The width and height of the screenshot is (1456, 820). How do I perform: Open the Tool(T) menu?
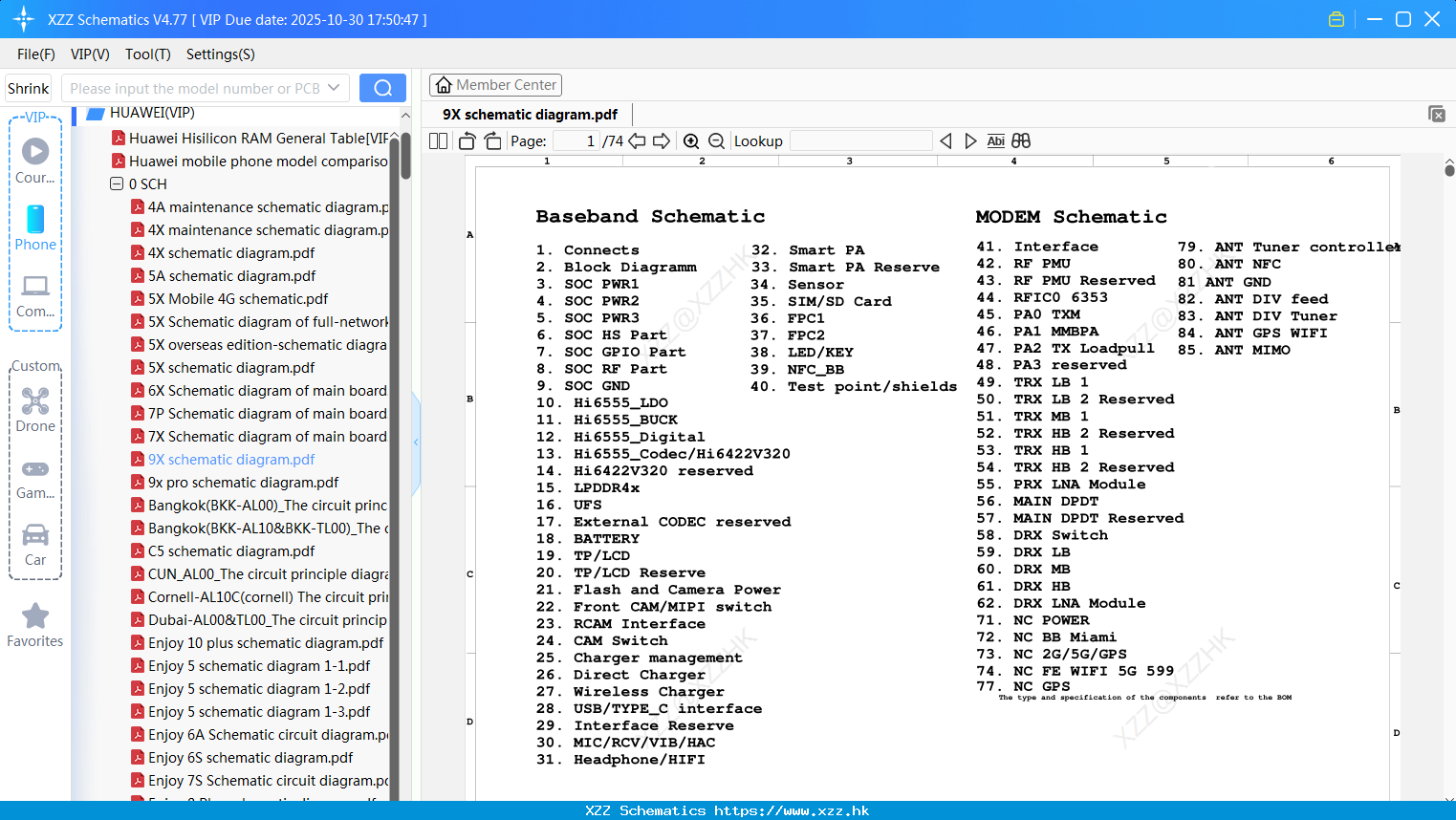click(148, 54)
